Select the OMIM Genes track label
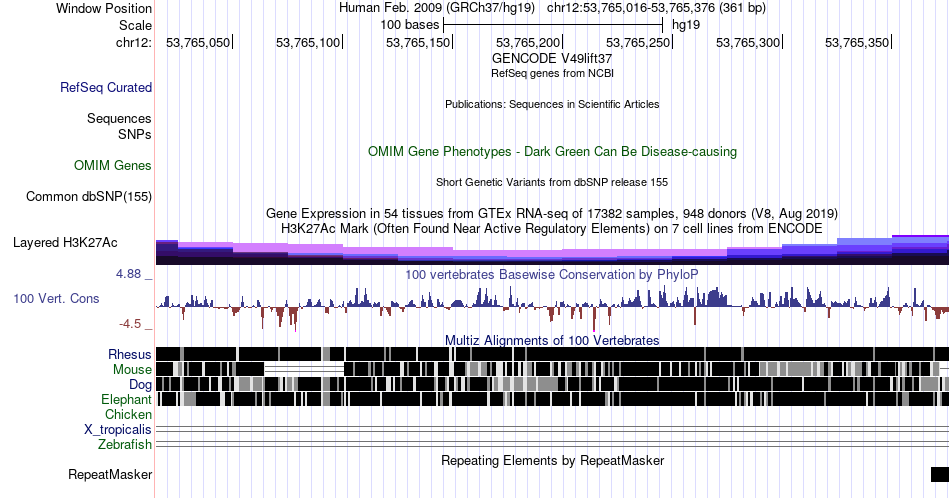The width and height of the screenshot is (950, 498). [x=113, y=165]
